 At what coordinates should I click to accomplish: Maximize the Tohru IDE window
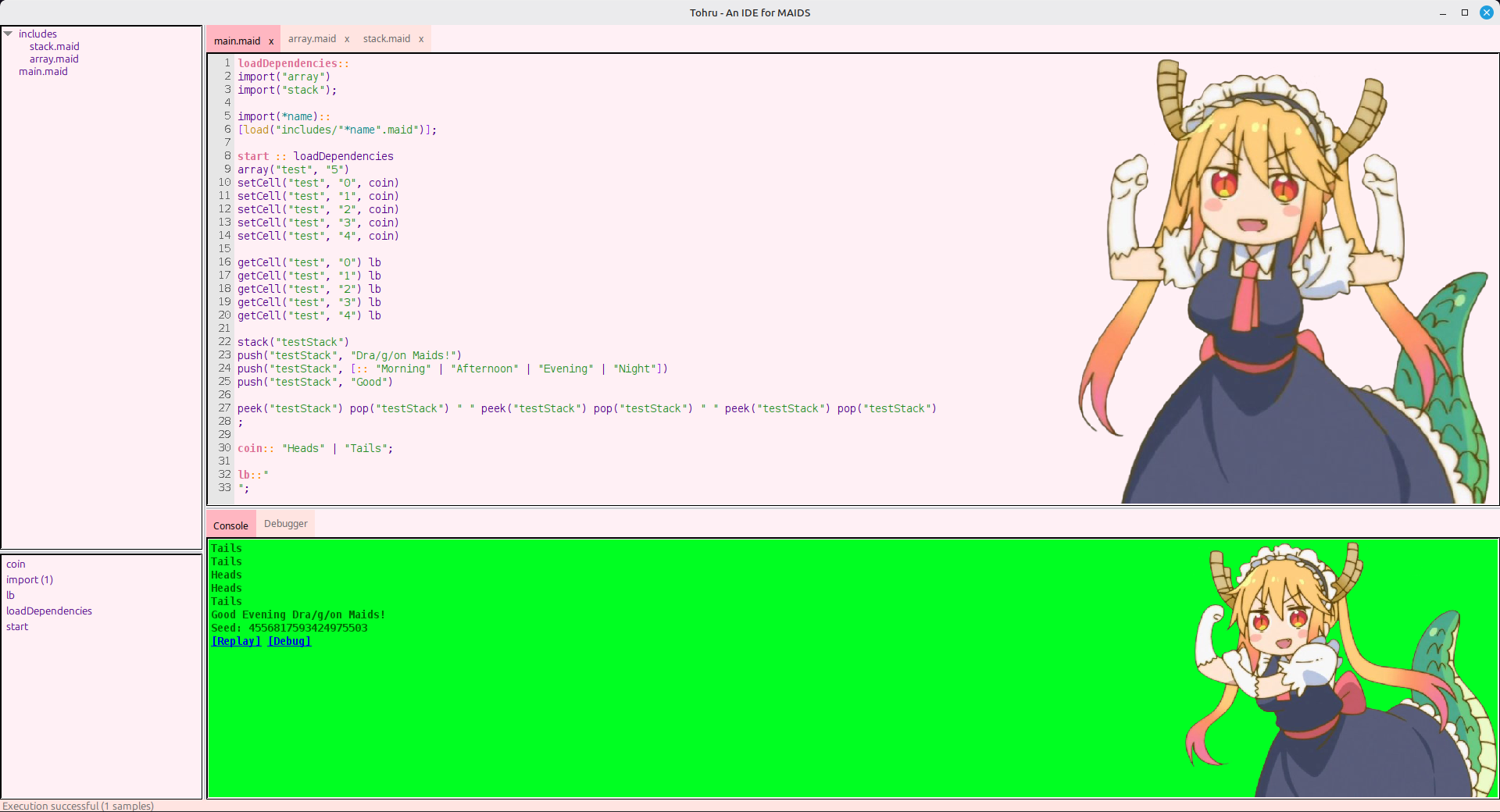(1465, 12)
